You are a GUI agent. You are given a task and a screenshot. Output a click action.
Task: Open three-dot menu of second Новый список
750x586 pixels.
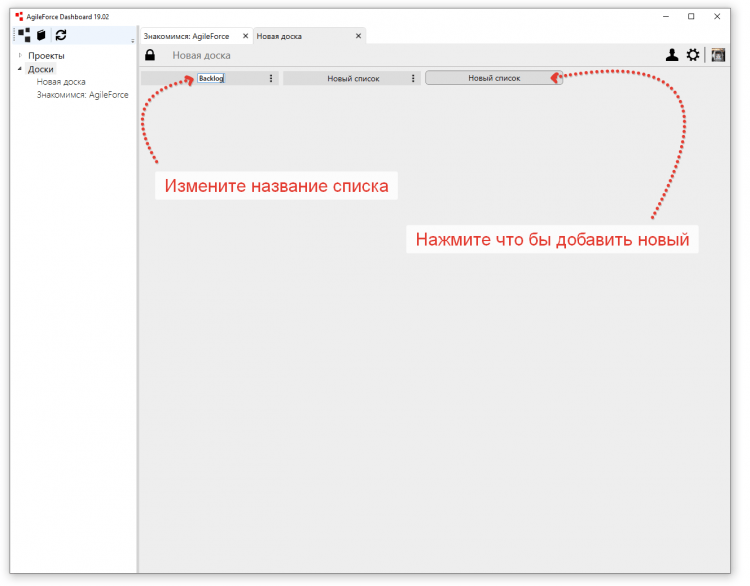pos(413,78)
